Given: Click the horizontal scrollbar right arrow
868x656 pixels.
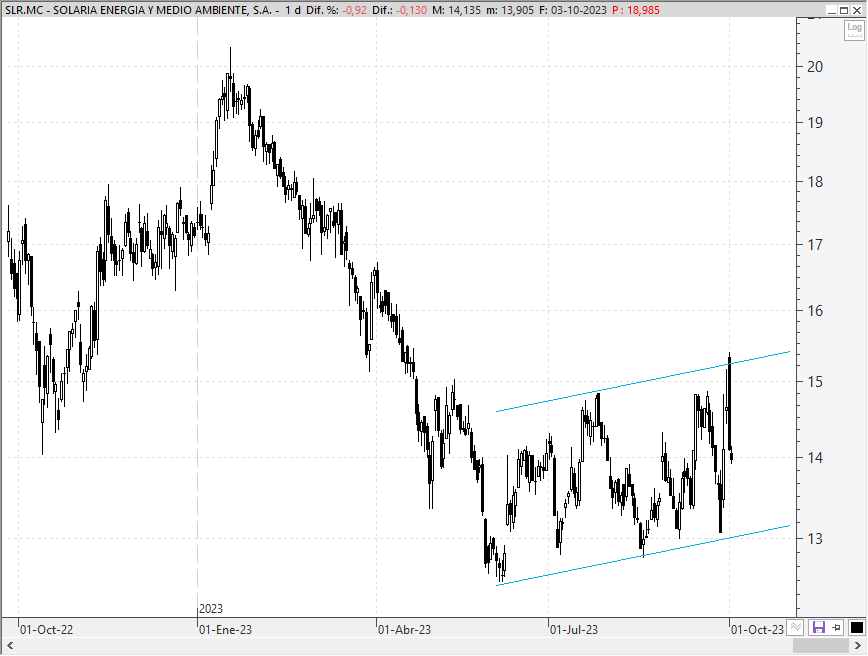Looking at the screenshot, I should point(857,645).
